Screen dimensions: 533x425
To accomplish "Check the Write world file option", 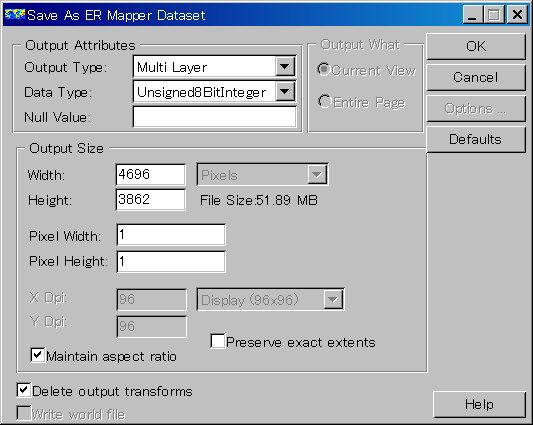I will 23,413.
